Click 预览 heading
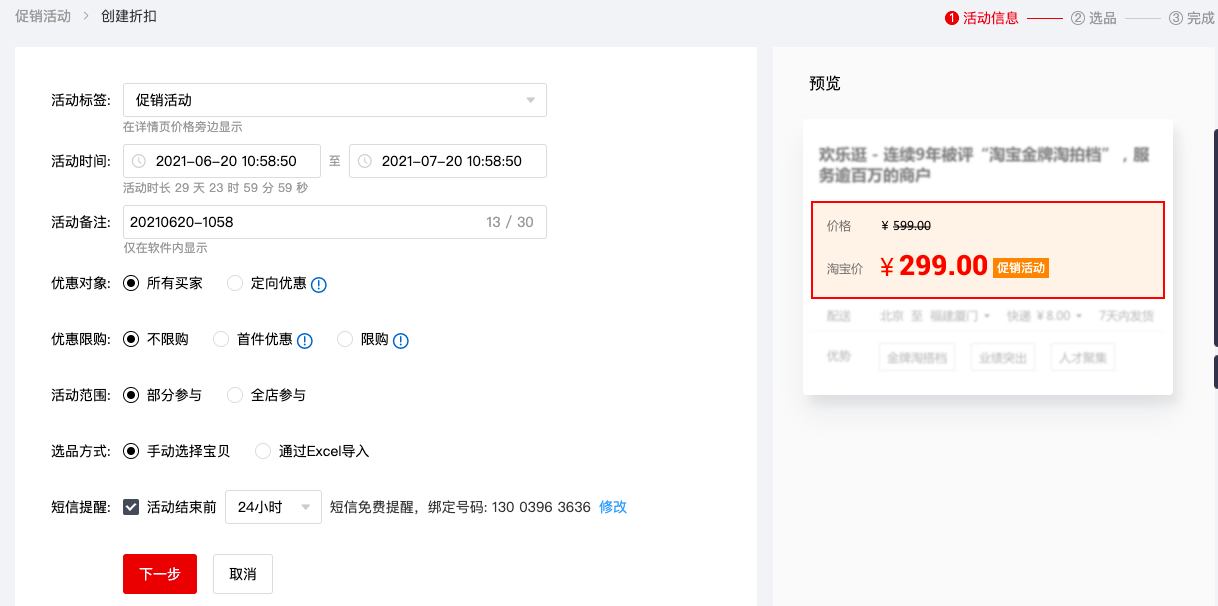 [x=825, y=83]
